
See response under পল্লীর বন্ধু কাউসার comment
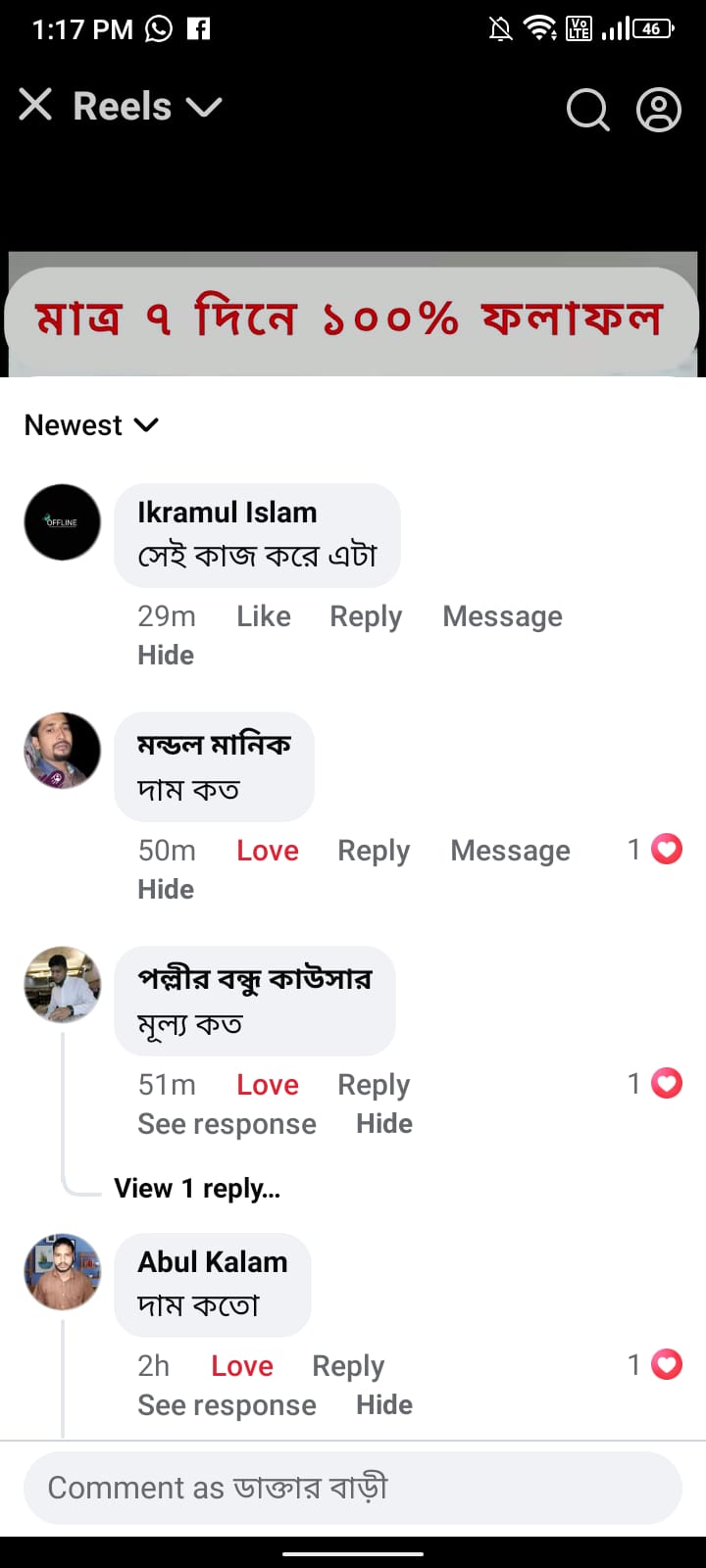click(227, 1124)
